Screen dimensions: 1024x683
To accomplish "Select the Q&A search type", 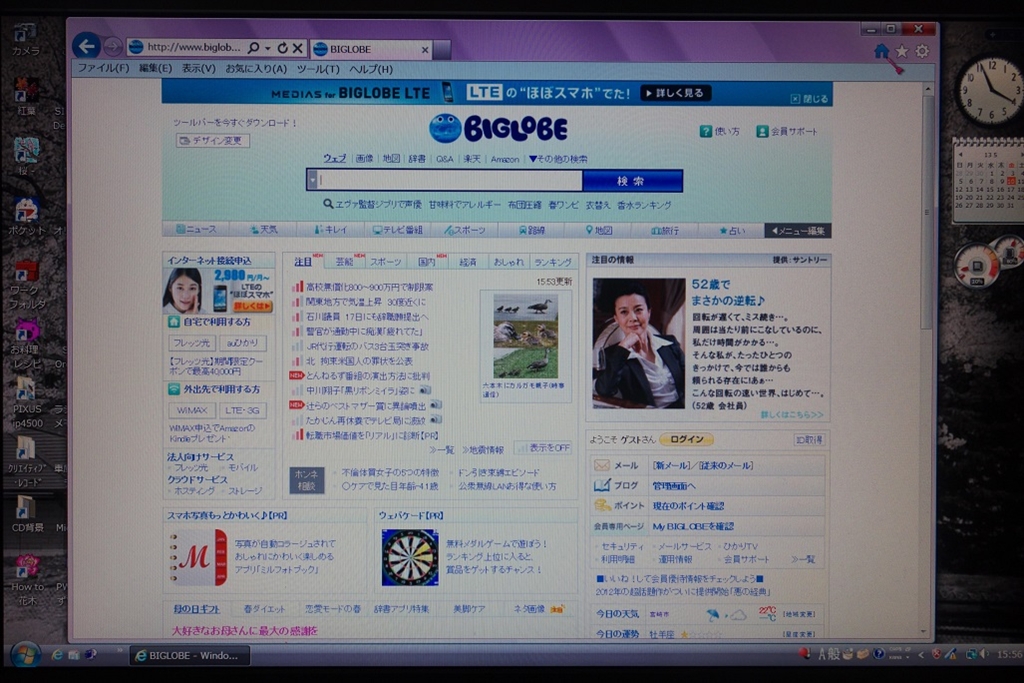I will coord(445,159).
